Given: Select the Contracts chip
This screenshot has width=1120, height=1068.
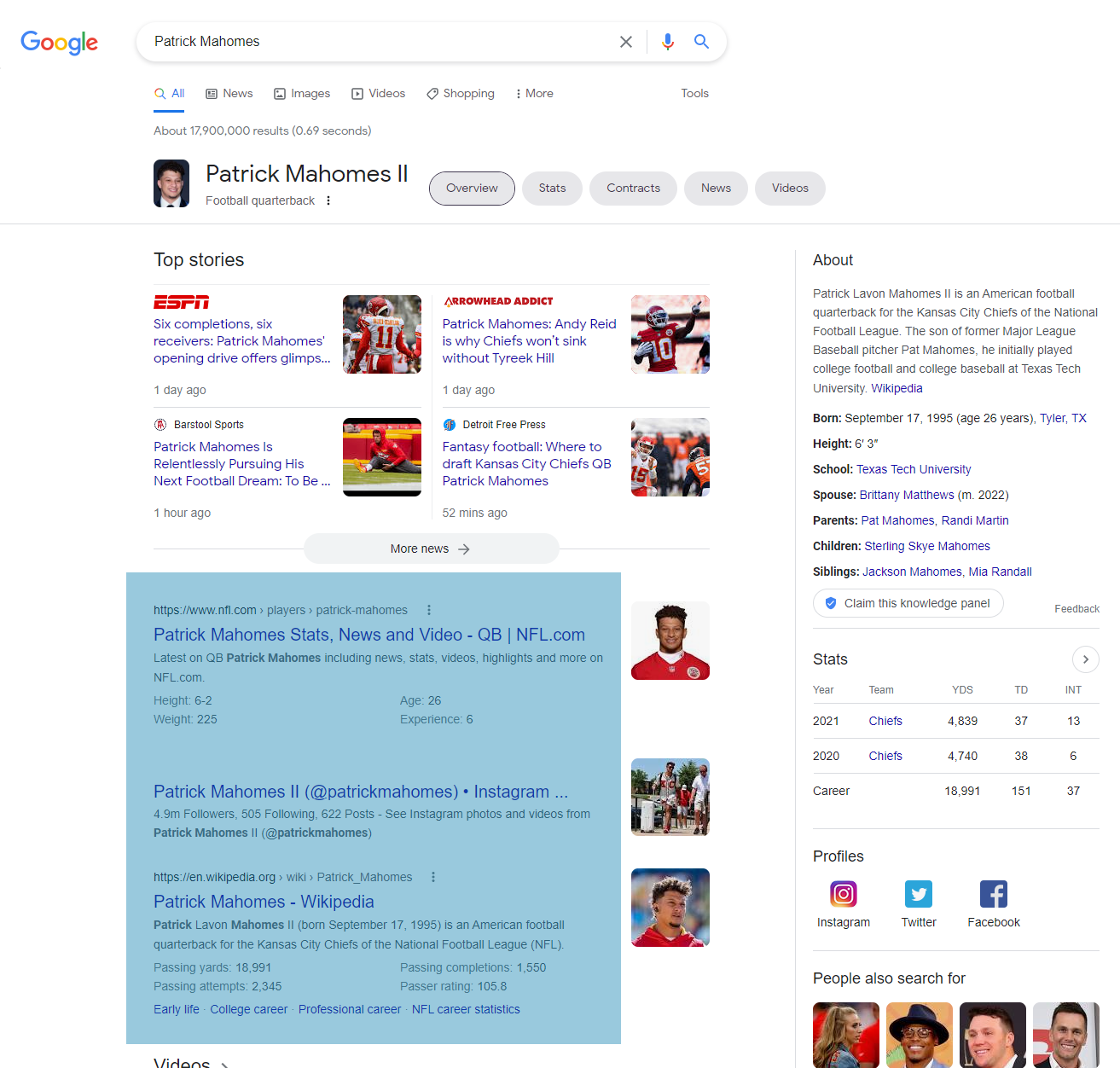Looking at the screenshot, I should tap(634, 189).
